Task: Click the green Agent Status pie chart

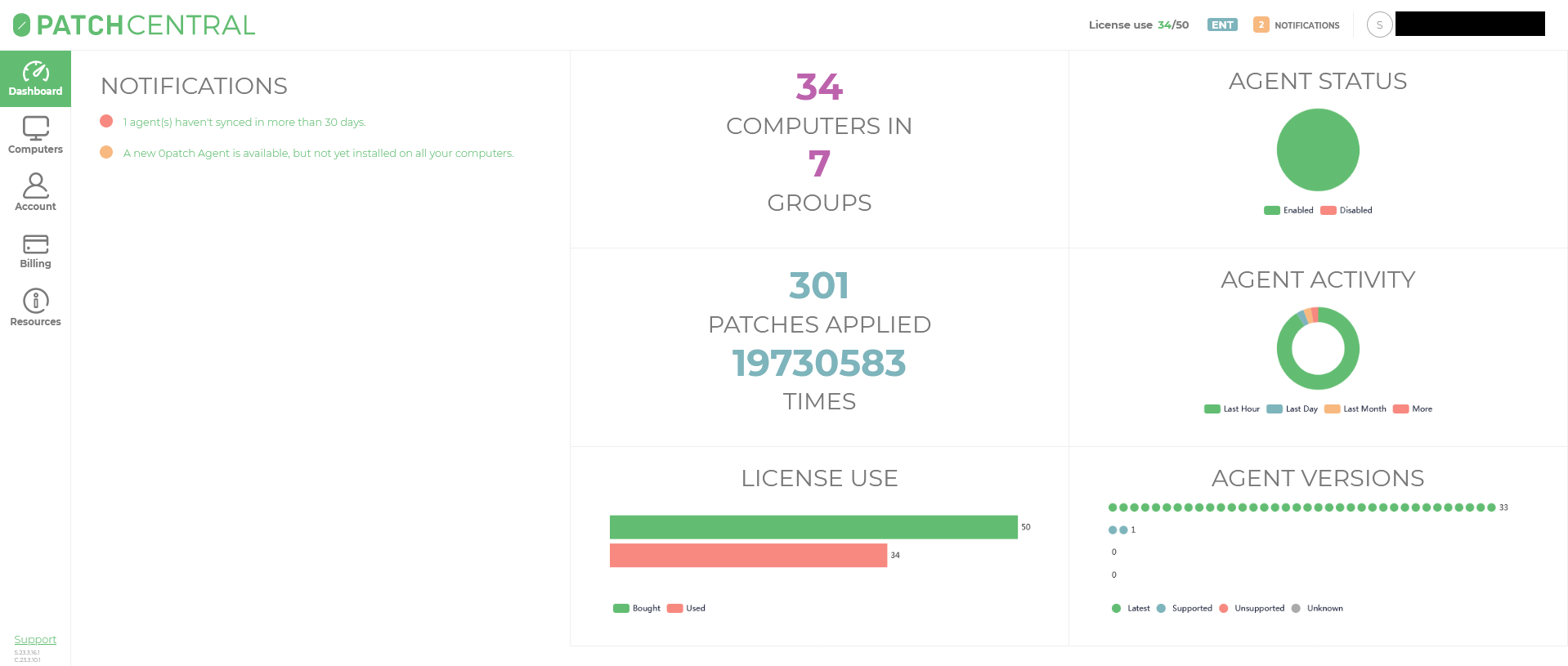Action: (1318, 150)
